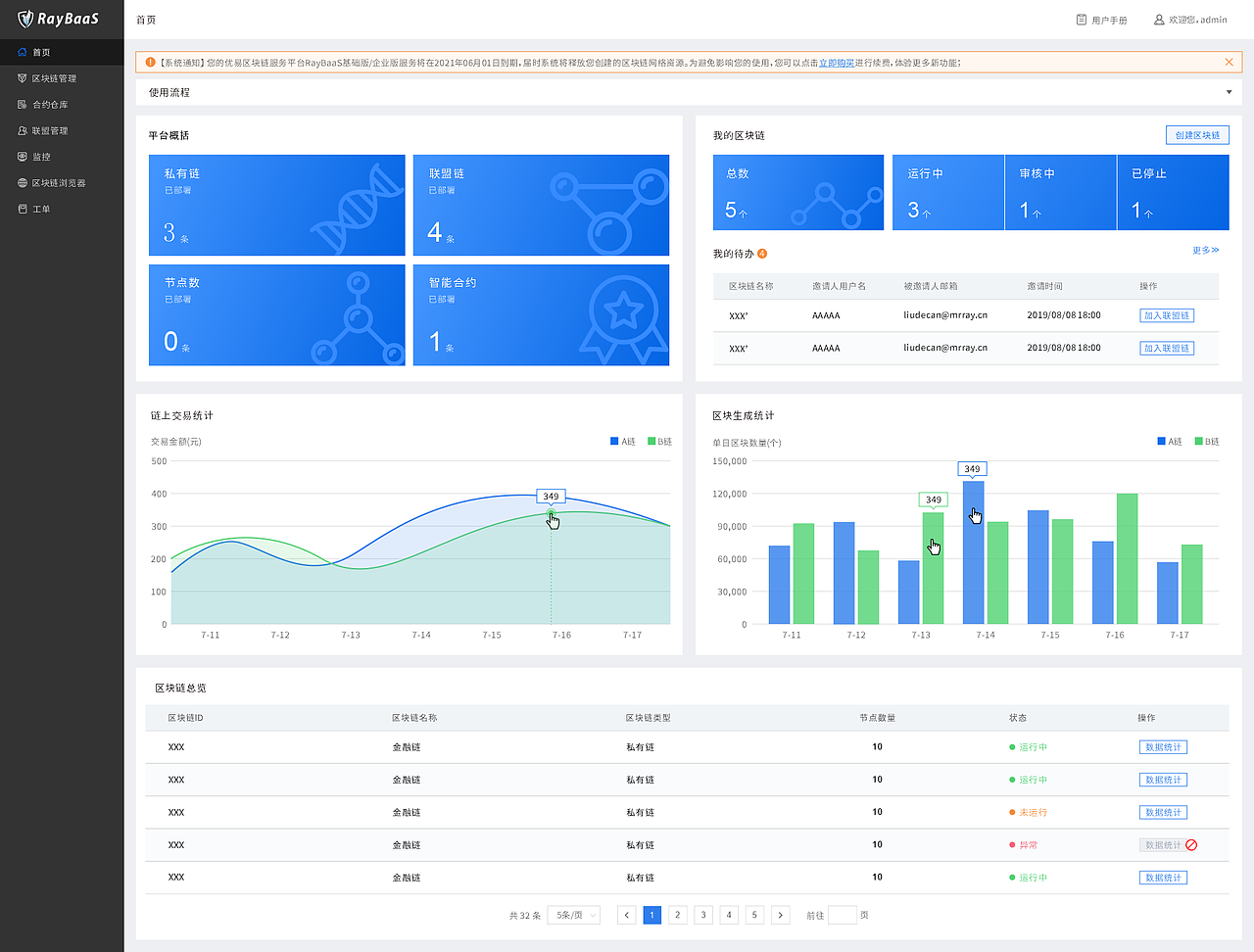The image size is (1254, 952).
Task: Click the 监控 sidebar icon
Action: coord(23,157)
